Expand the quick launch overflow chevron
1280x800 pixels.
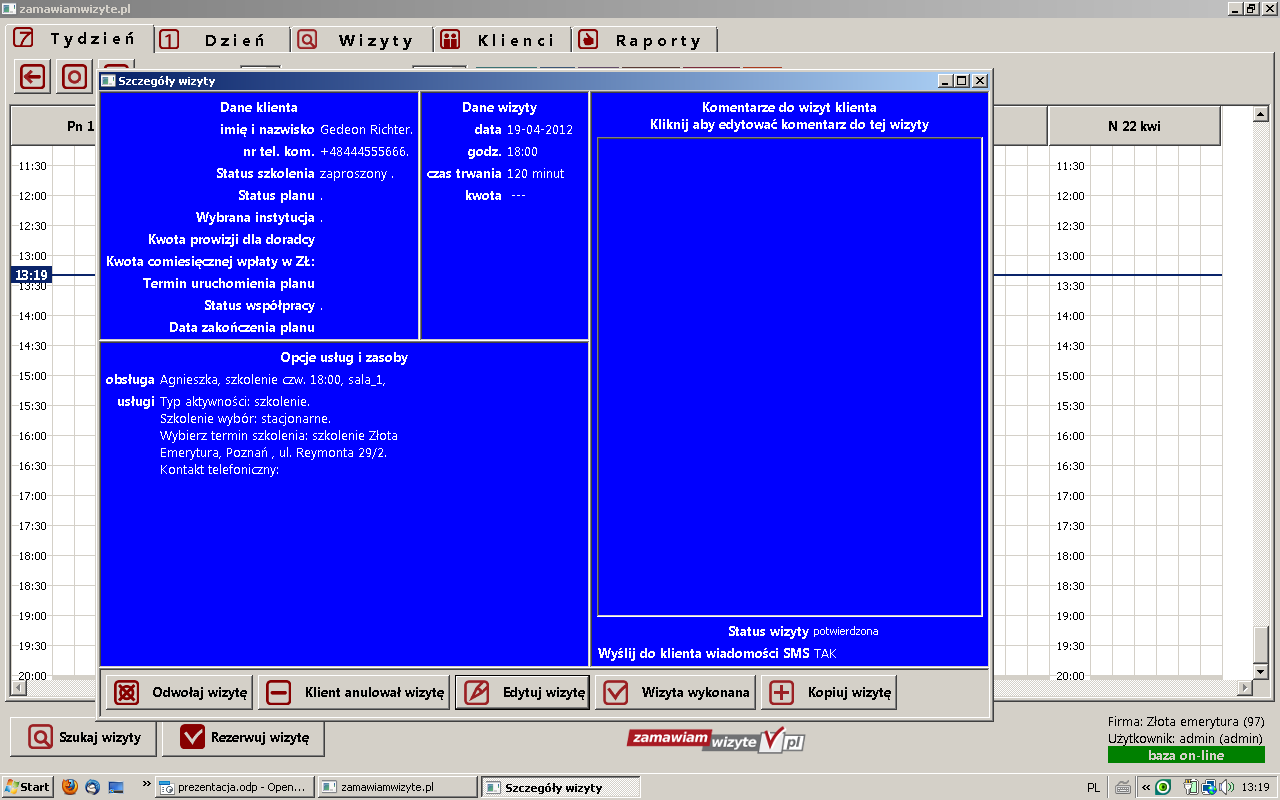147,785
